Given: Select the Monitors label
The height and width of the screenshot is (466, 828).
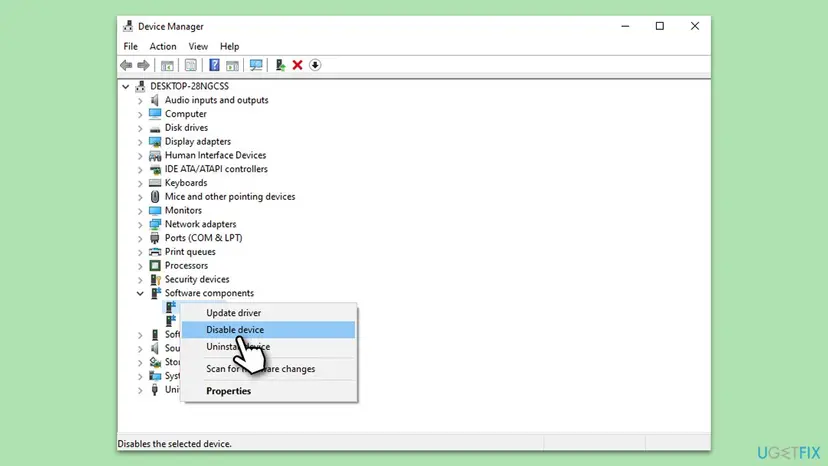Looking at the screenshot, I should point(183,210).
